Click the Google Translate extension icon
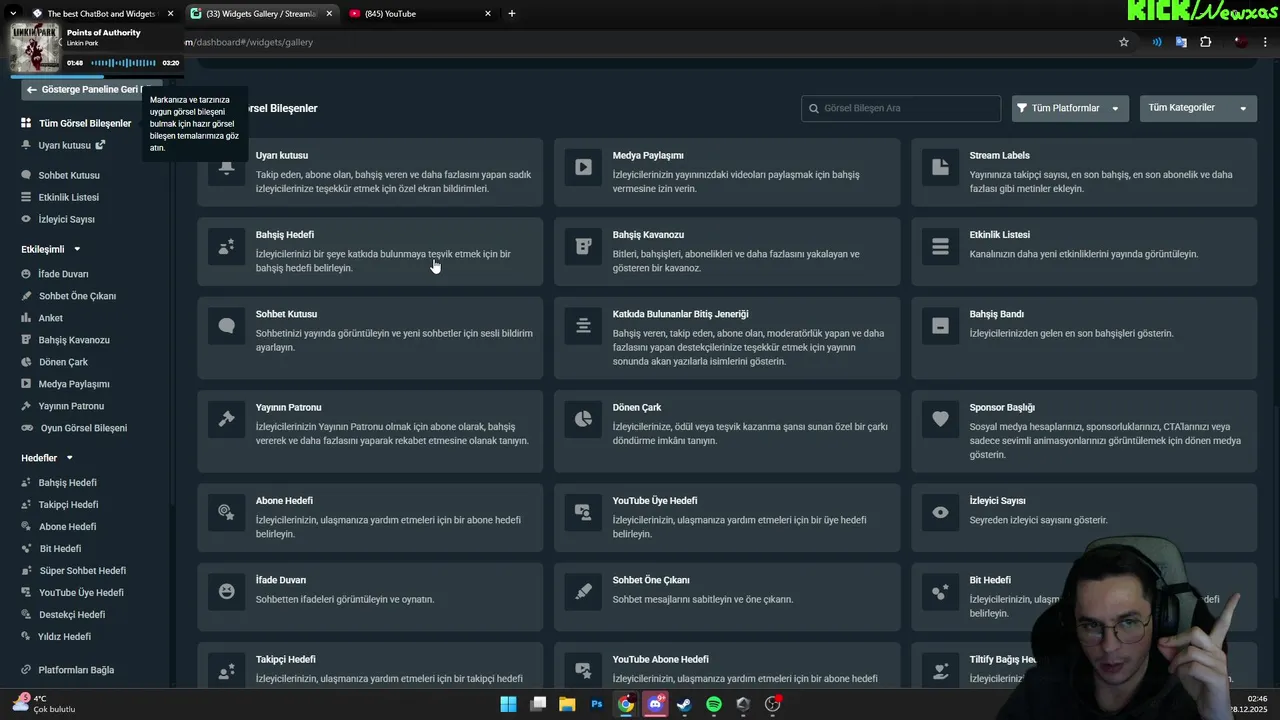The width and height of the screenshot is (1280, 720). point(1181,42)
